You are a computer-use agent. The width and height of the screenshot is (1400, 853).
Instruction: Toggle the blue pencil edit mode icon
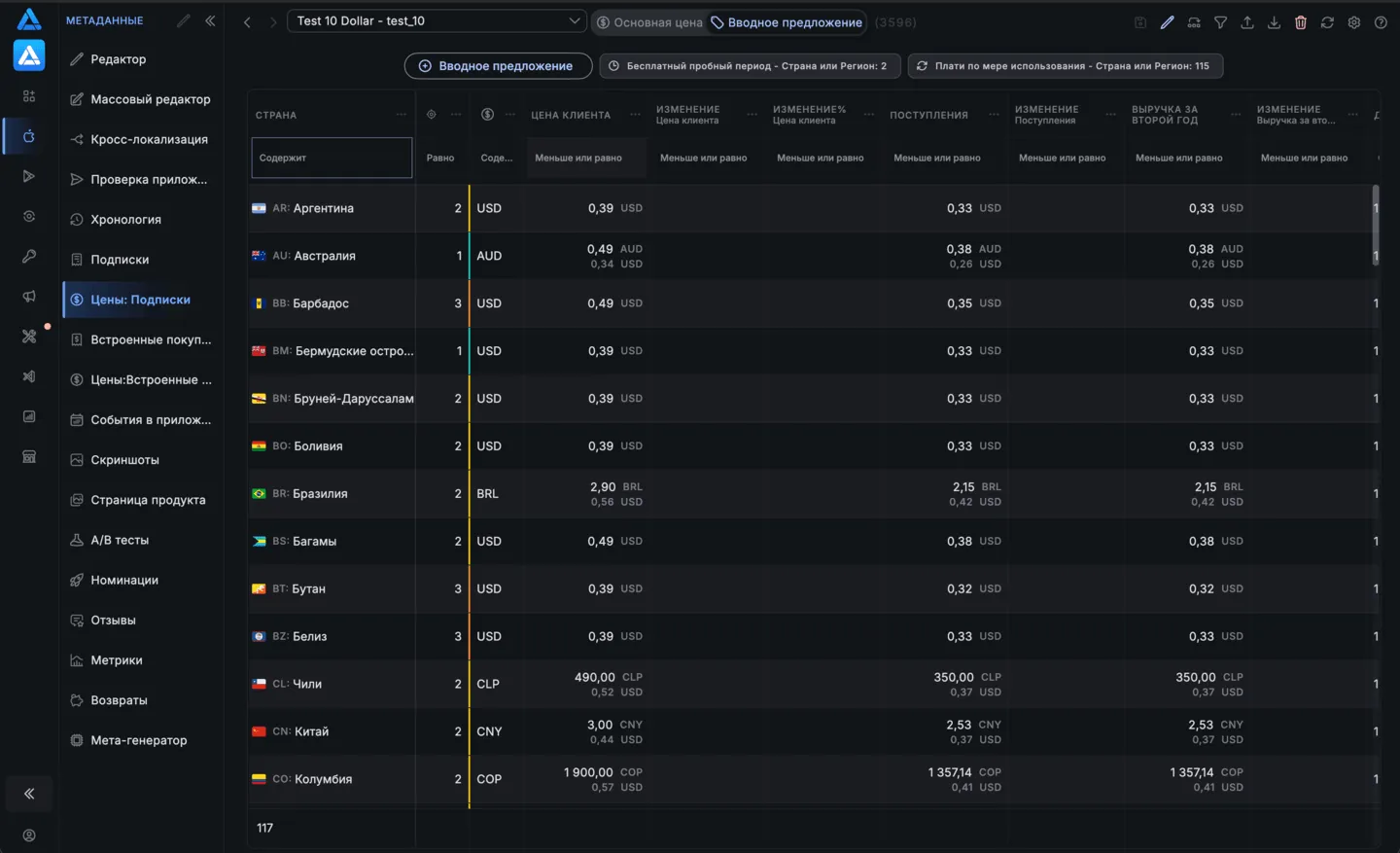coord(1167,22)
